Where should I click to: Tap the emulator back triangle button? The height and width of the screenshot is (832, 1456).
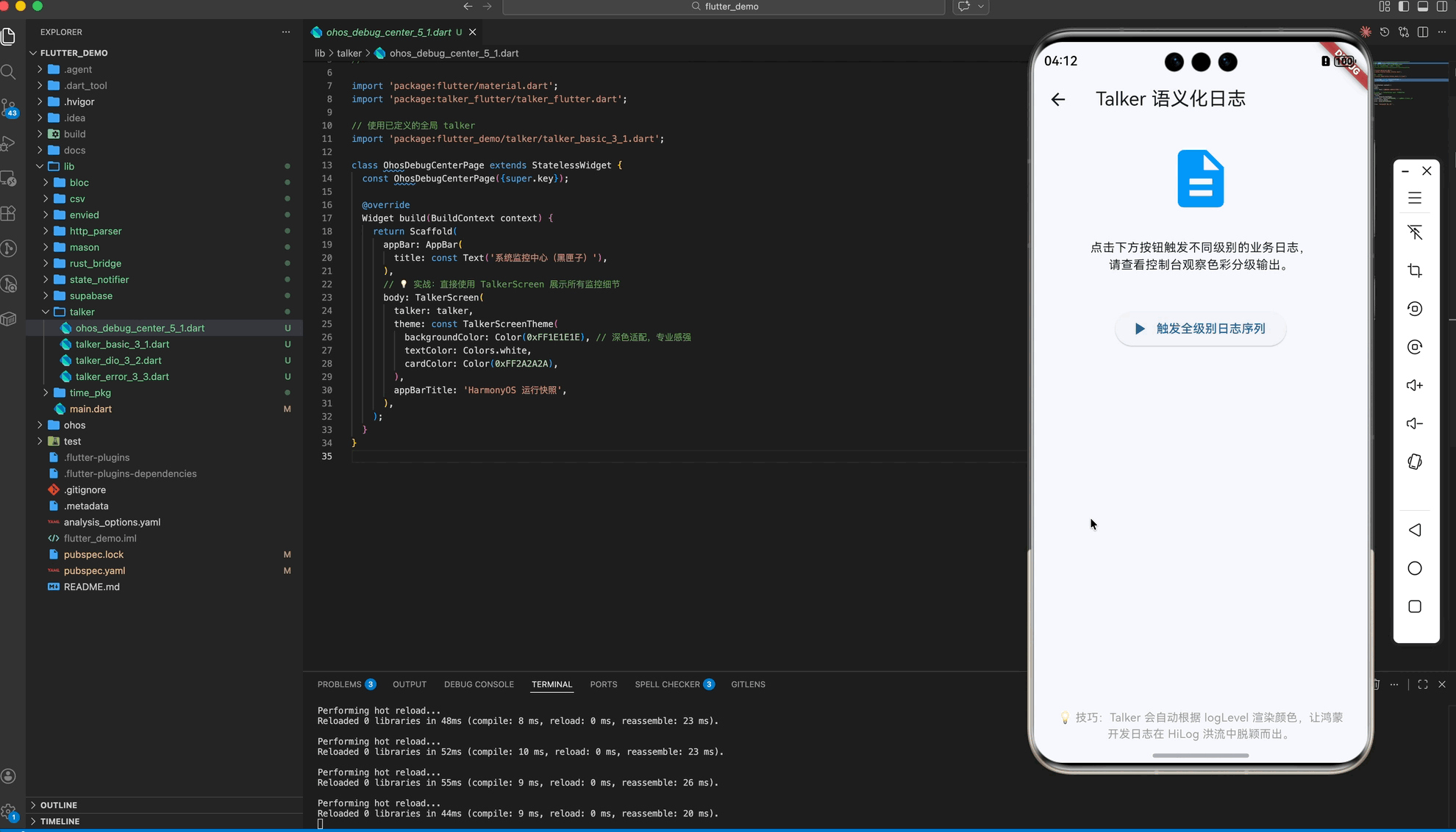click(1414, 530)
